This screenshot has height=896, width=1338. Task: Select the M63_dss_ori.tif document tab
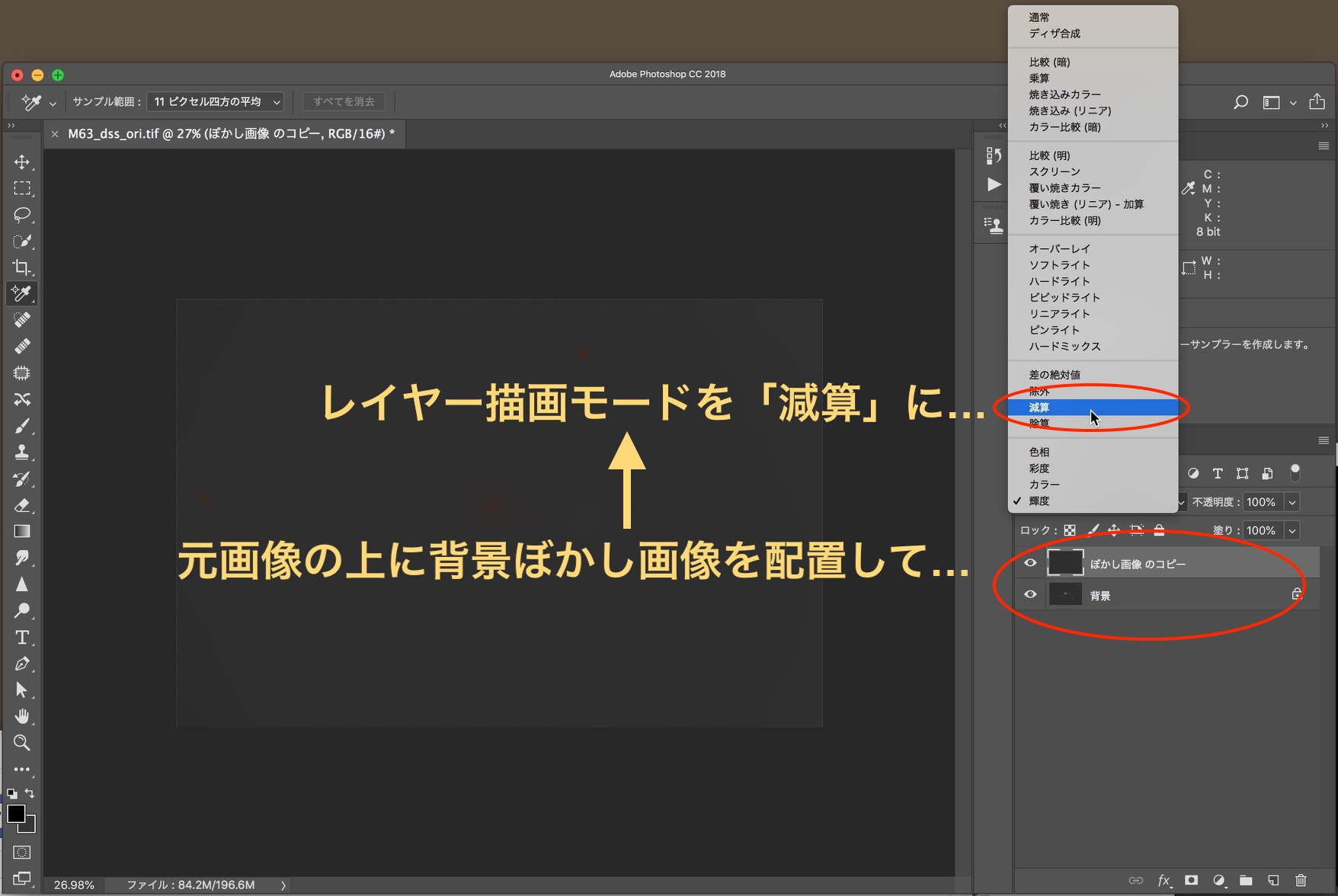point(231,133)
